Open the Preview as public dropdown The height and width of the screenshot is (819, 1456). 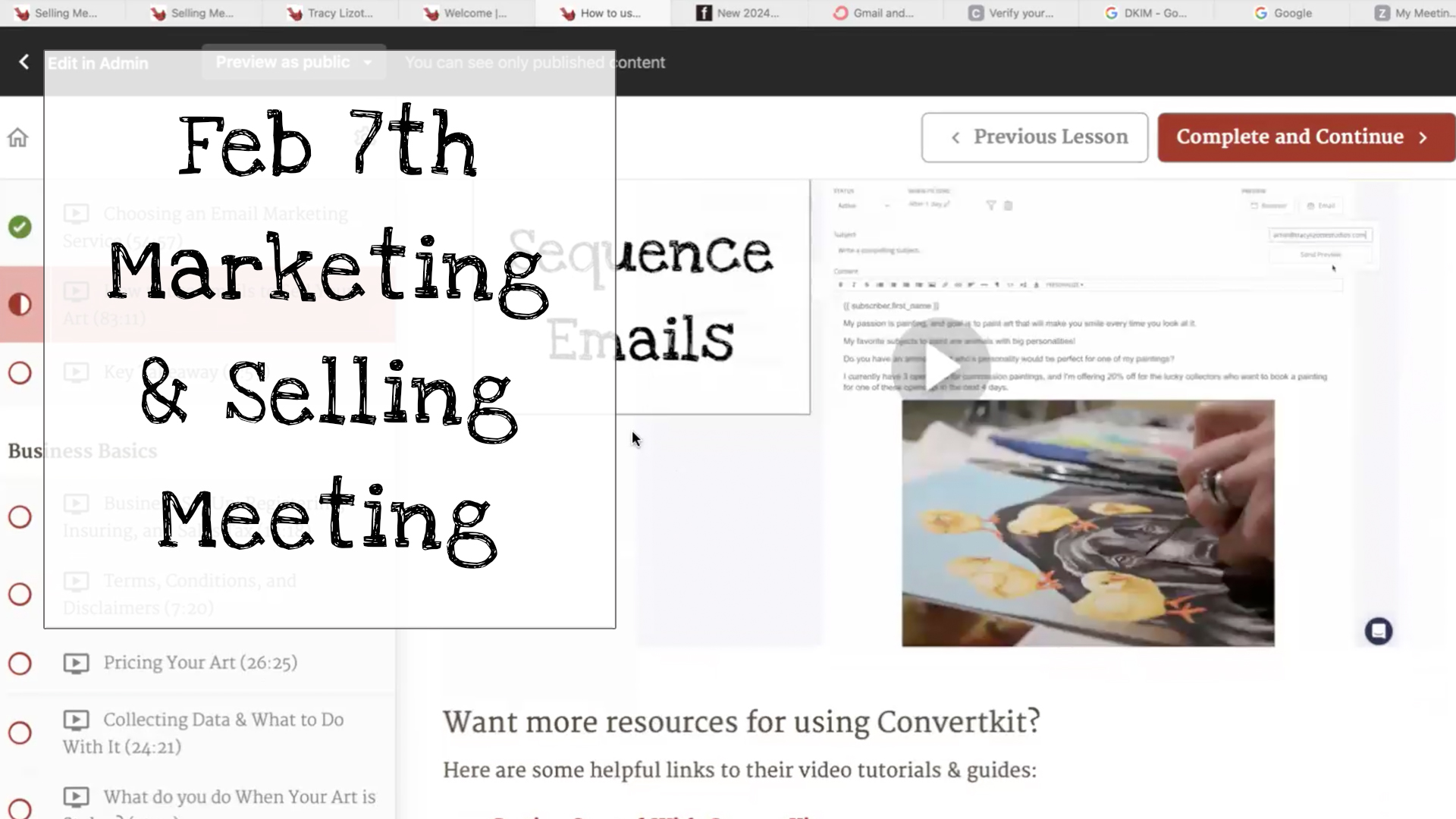pos(293,62)
